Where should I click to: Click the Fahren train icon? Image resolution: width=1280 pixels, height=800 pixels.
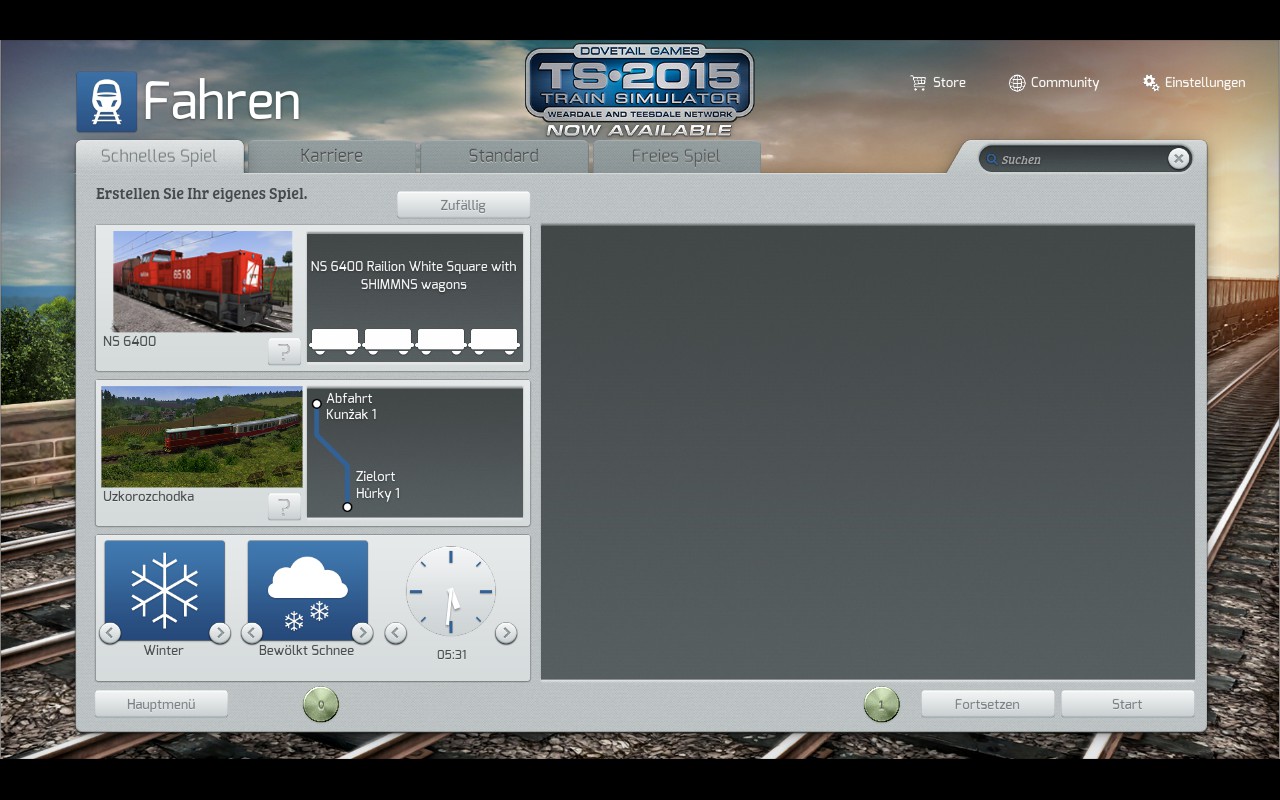tap(106, 101)
